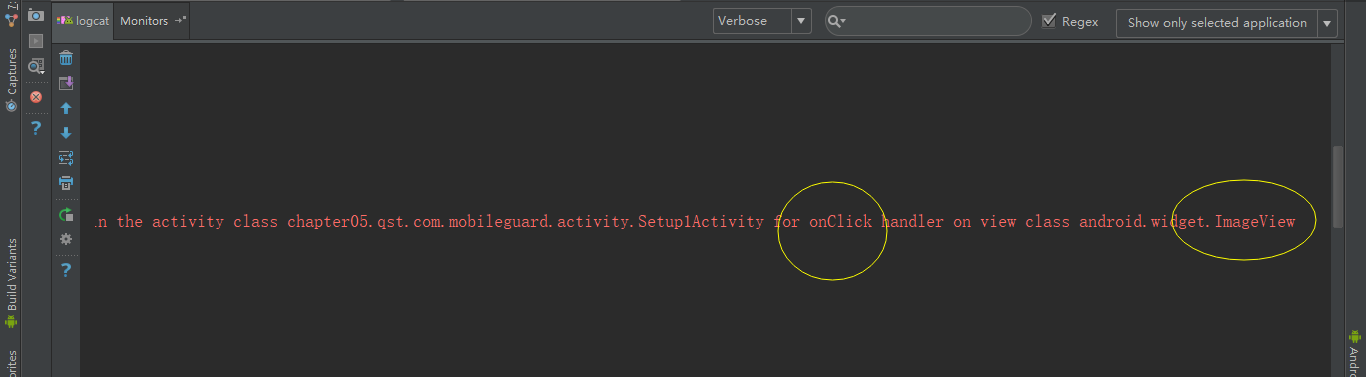The height and width of the screenshot is (377, 1366).
Task: Toggle the Regex checkbox
Action: 1049,21
